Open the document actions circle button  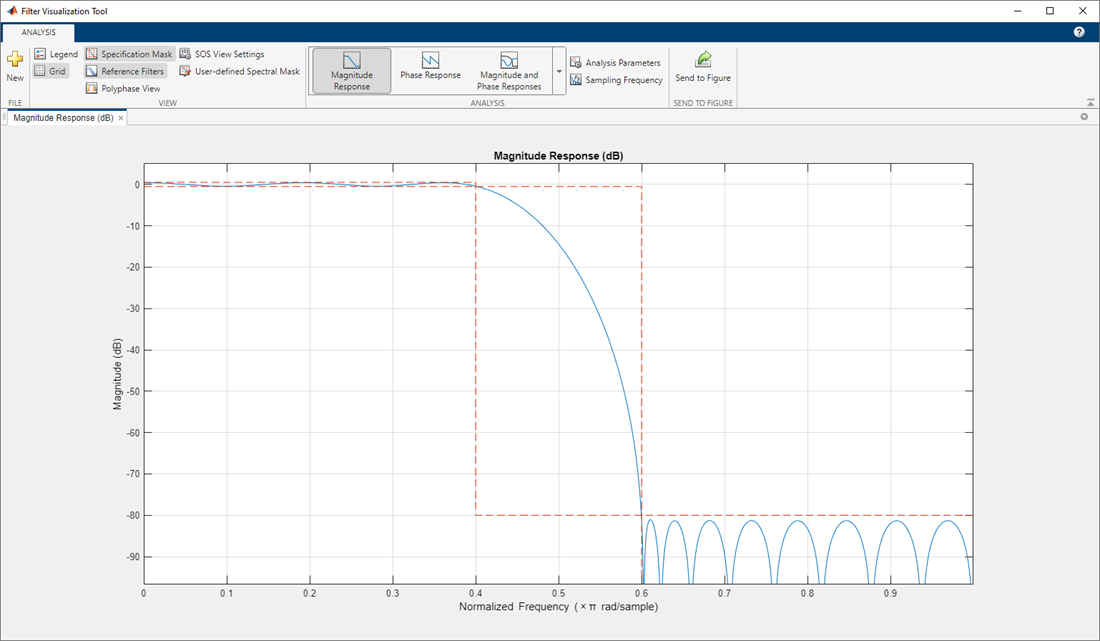1084,117
